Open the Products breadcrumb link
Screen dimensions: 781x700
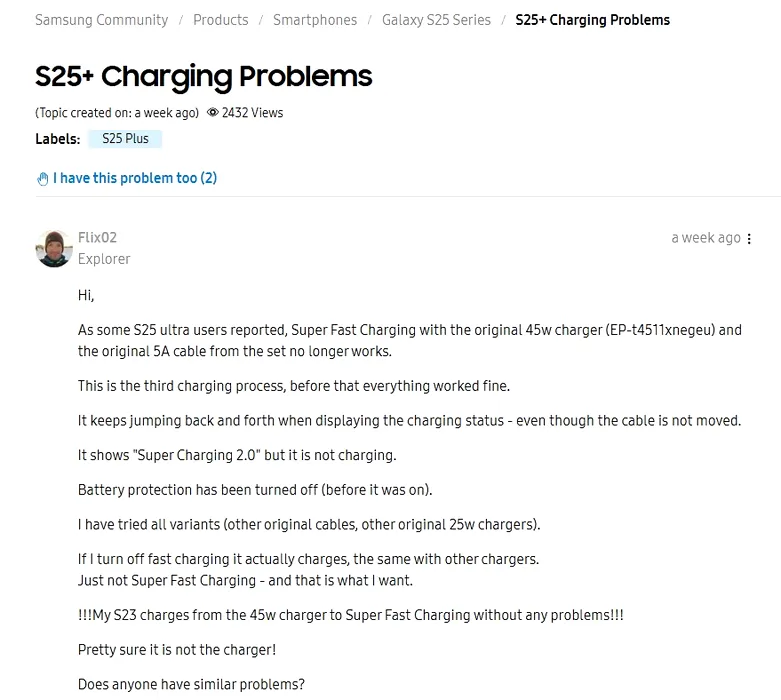[221, 20]
